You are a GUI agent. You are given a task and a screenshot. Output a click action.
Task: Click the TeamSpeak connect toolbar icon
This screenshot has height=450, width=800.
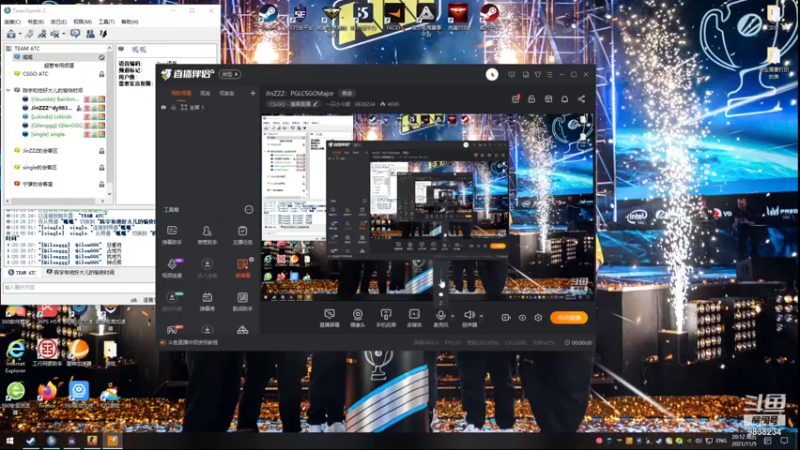[11, 34]
